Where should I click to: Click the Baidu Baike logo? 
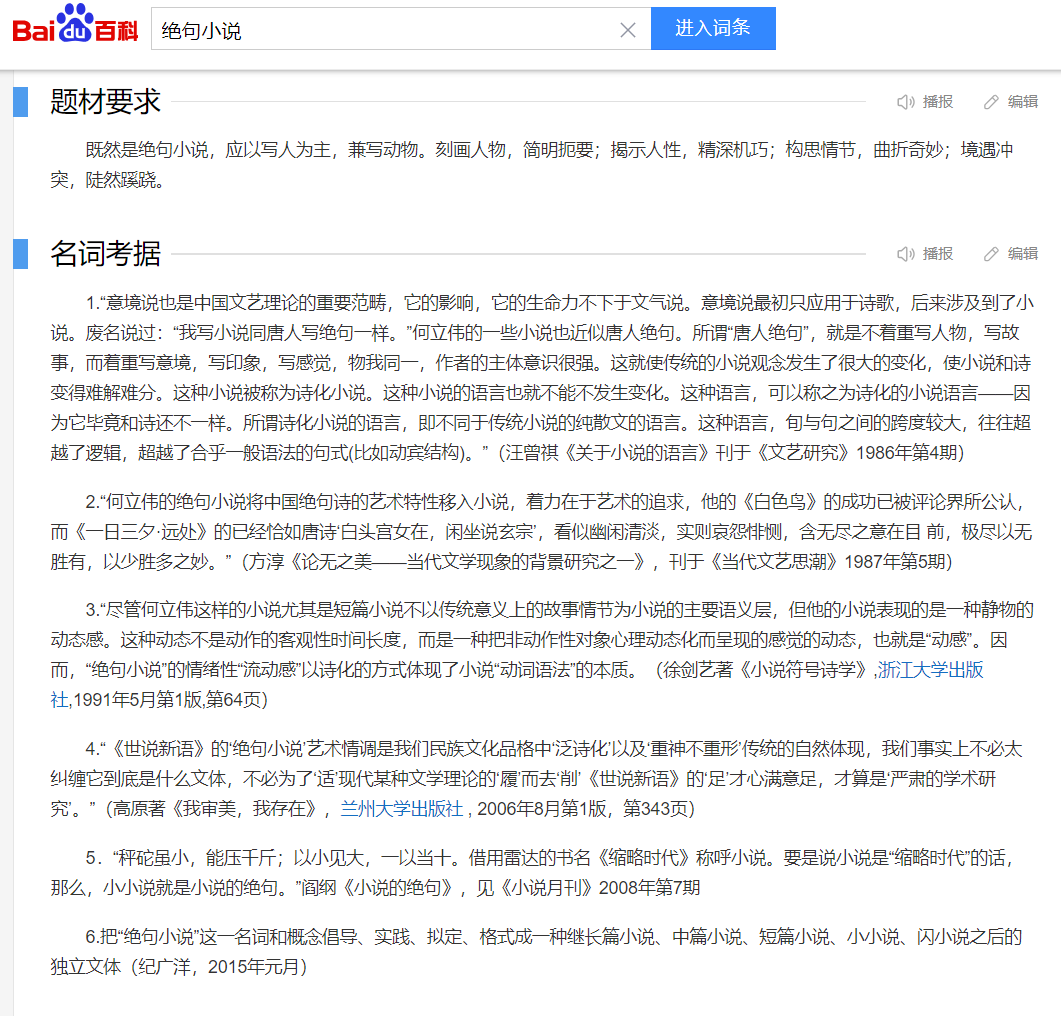pos(75,25)
